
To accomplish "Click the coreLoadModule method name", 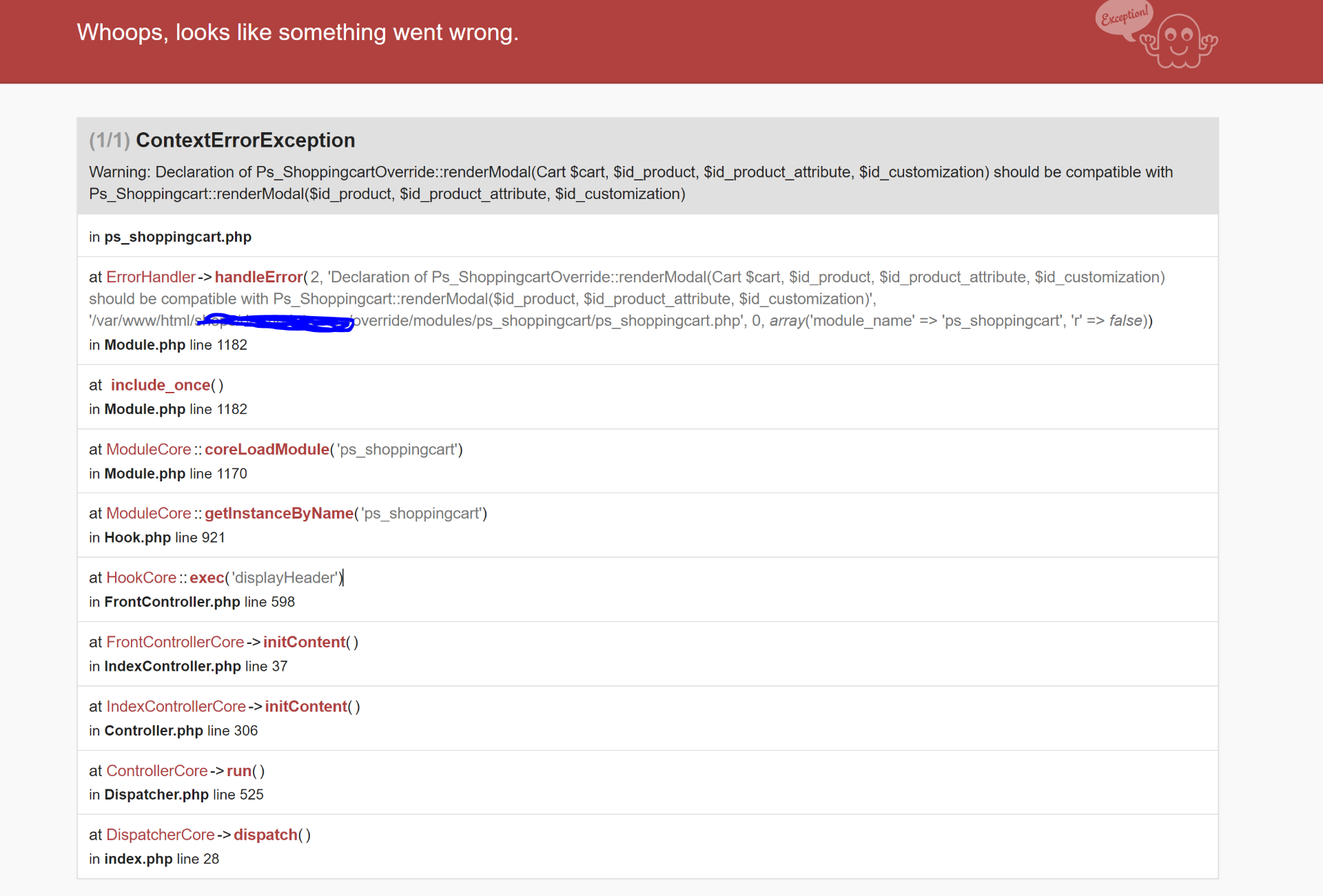I will click(267, 450).
